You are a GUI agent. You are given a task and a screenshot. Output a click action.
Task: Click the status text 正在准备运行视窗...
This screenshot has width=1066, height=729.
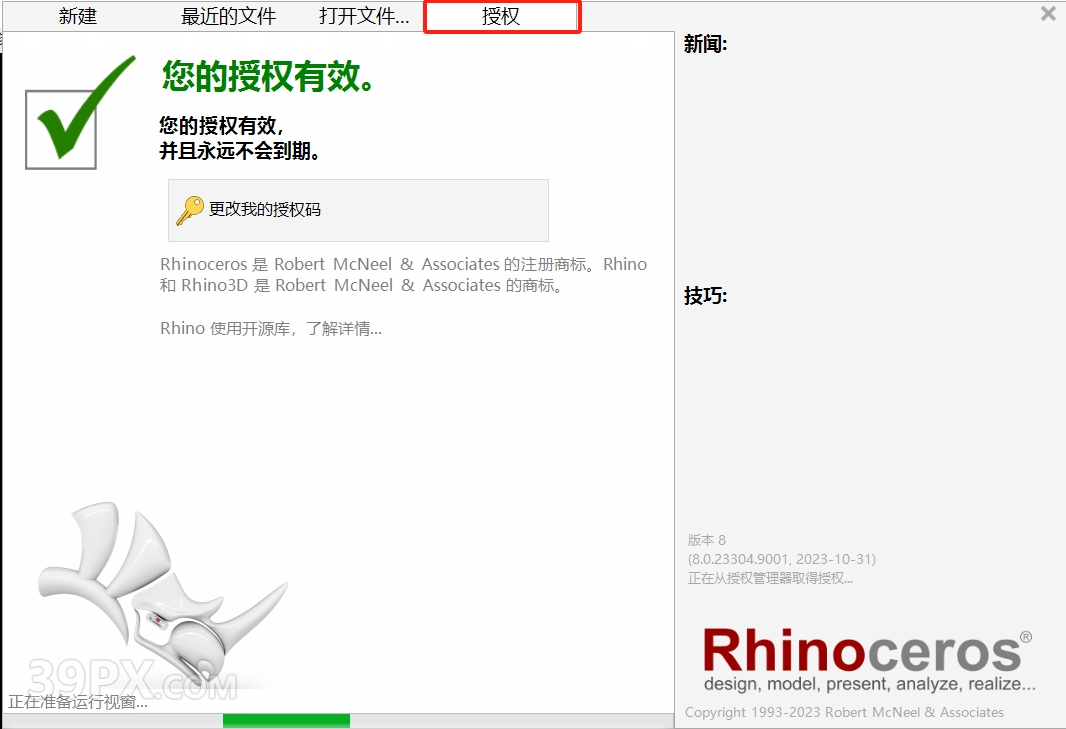(x=78, y=702)
